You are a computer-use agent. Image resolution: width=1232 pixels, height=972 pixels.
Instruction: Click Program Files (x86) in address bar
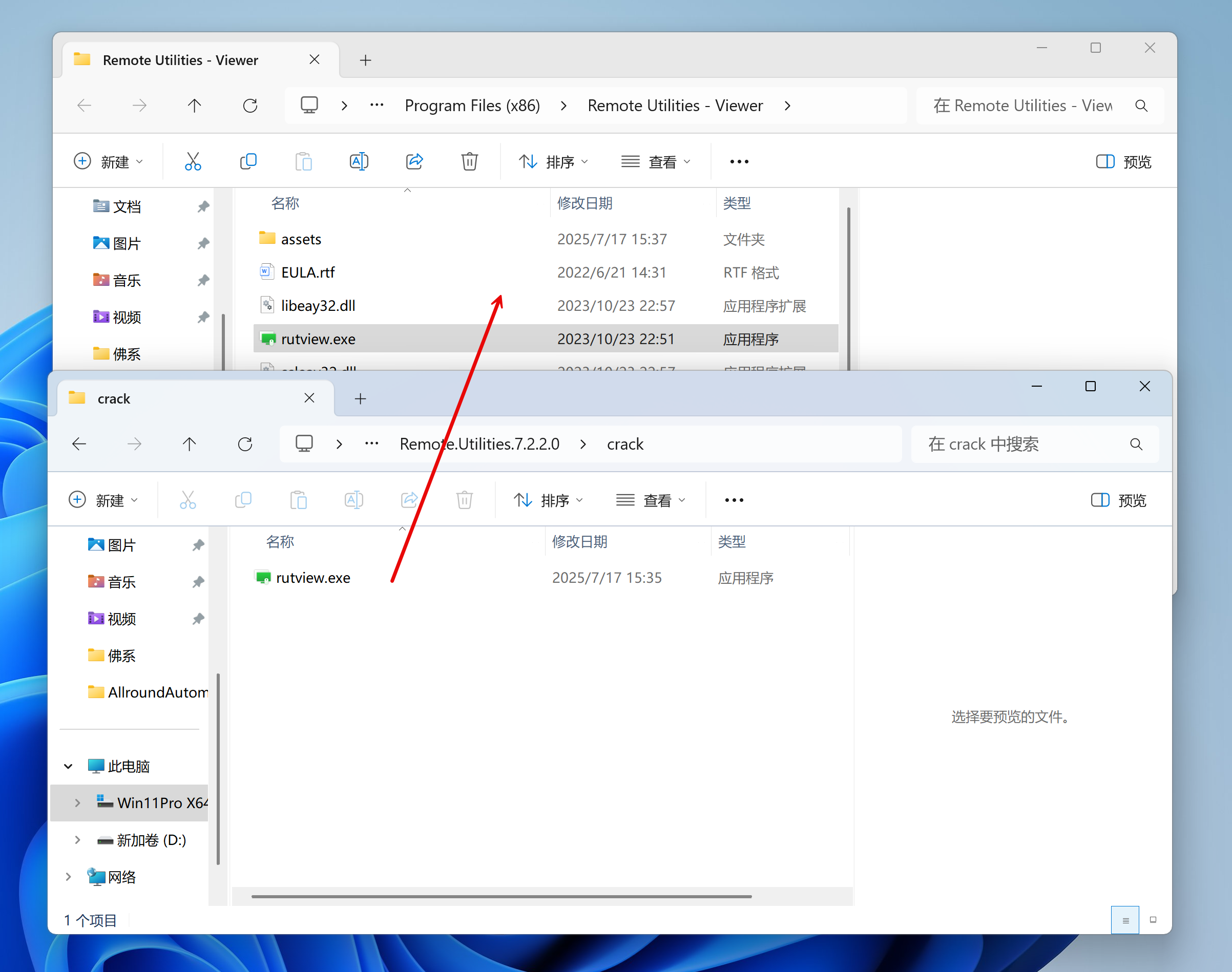(x=472, y=105)
